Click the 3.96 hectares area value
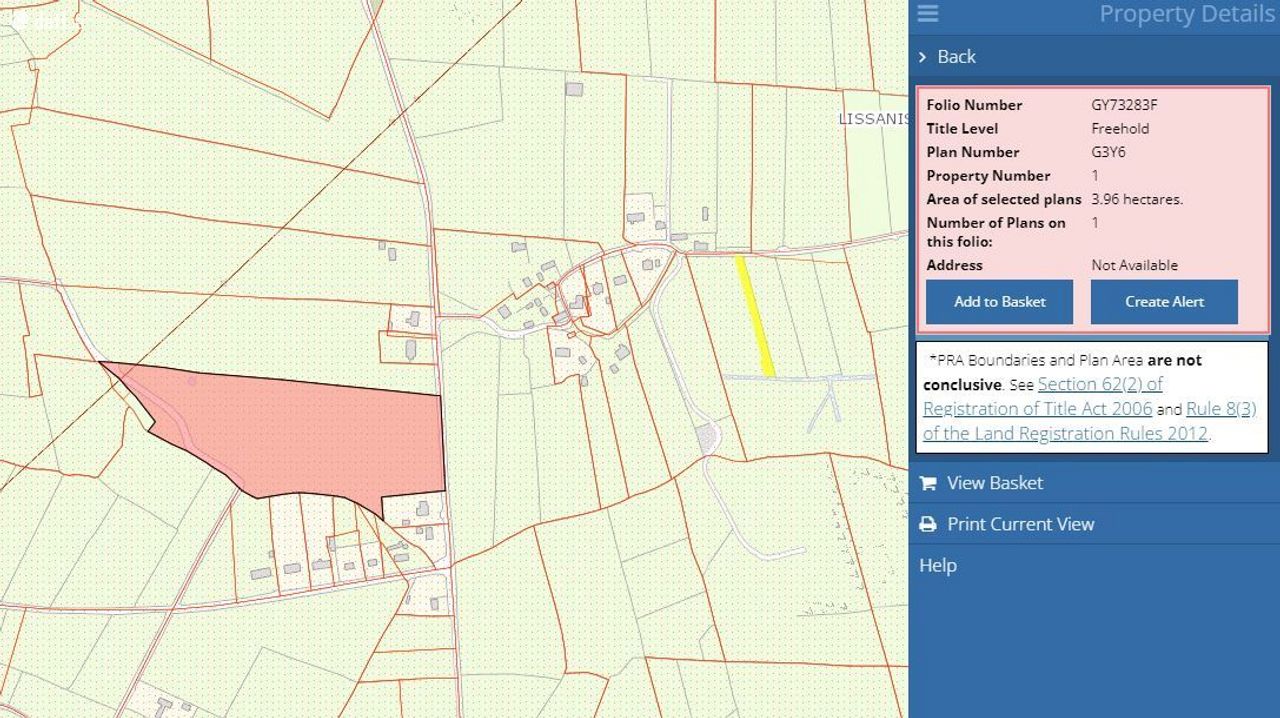Image resolution: width=1280 pixels, height=718 pixels. pos(1136,199)
